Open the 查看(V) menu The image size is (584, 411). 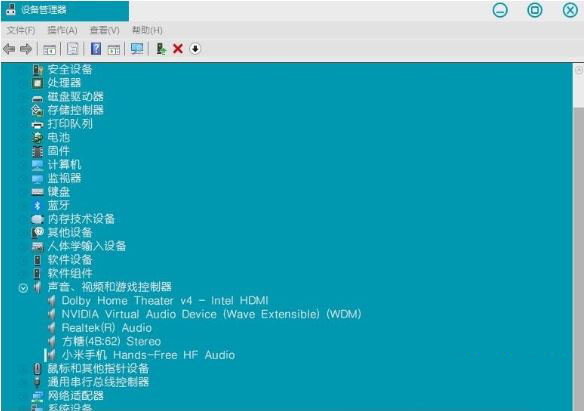(x=105, y=30)
